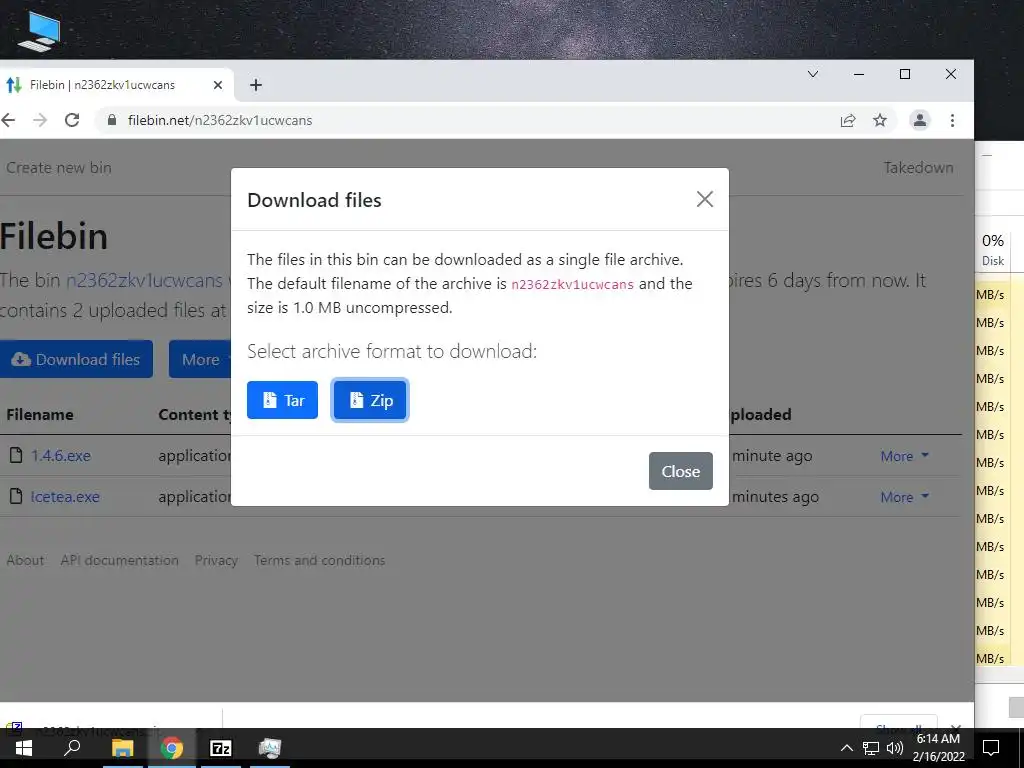The width and height of the screenshot is (1024, 768).
Task: Open the 1.4.6.exe file link
Action: click(61, 456)
